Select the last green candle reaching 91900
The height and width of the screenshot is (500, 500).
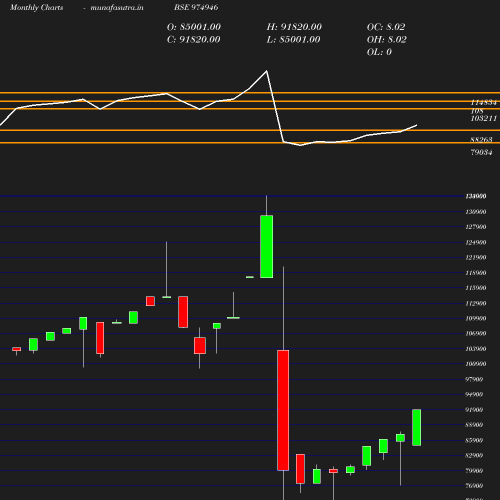417,427
